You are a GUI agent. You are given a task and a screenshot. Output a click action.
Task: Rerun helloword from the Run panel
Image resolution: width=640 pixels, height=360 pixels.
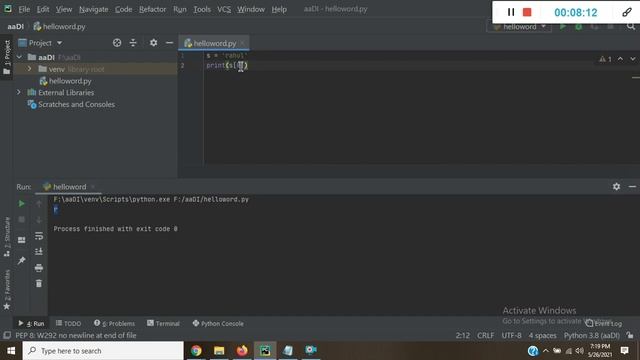[x=21, y=203]
